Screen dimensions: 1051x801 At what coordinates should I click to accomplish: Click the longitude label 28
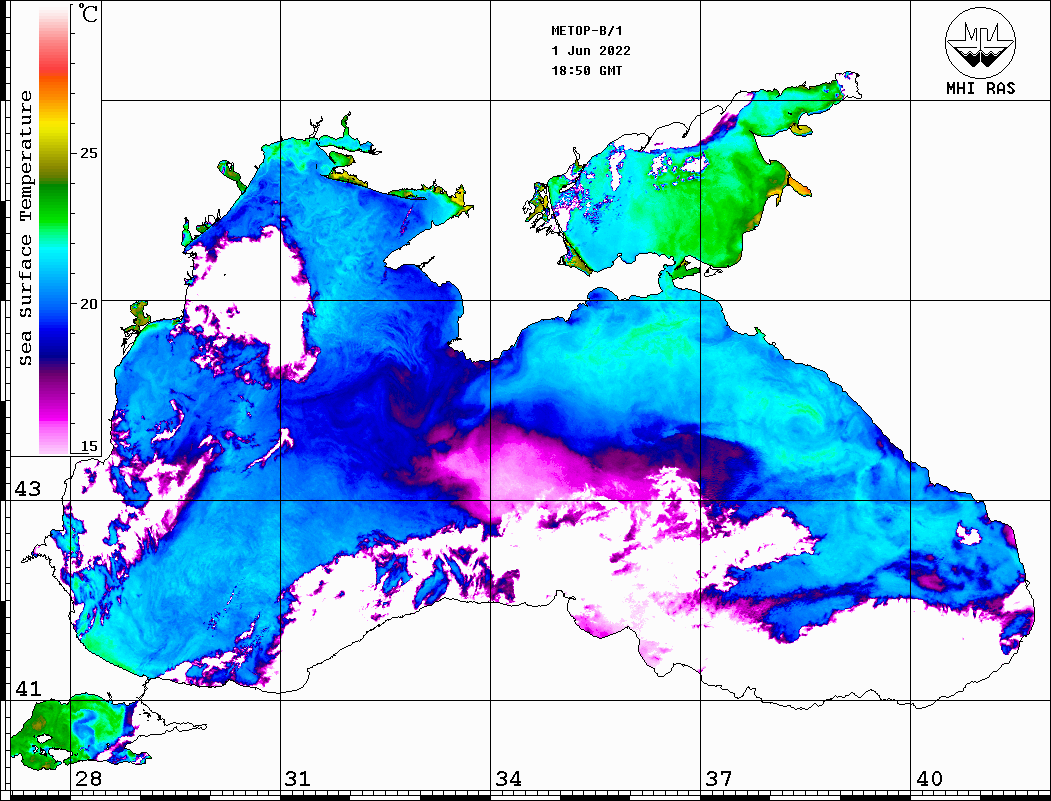click(x=88, y=778)
